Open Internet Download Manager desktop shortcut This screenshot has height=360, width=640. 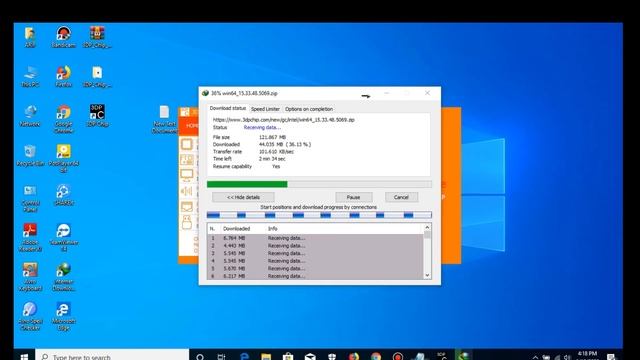click(x=63, y=277)
